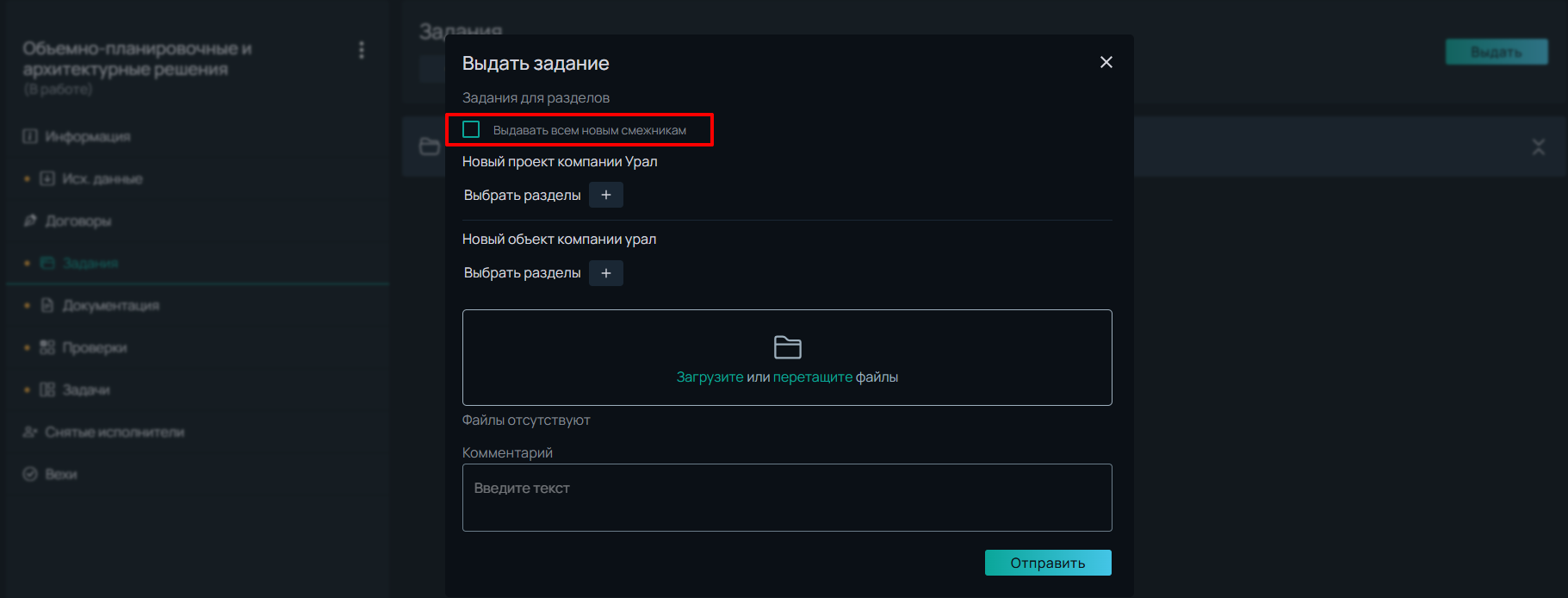Select the Вехи checkmark icon
Viewport: 1568px width, 598px height.
(30, 474)
